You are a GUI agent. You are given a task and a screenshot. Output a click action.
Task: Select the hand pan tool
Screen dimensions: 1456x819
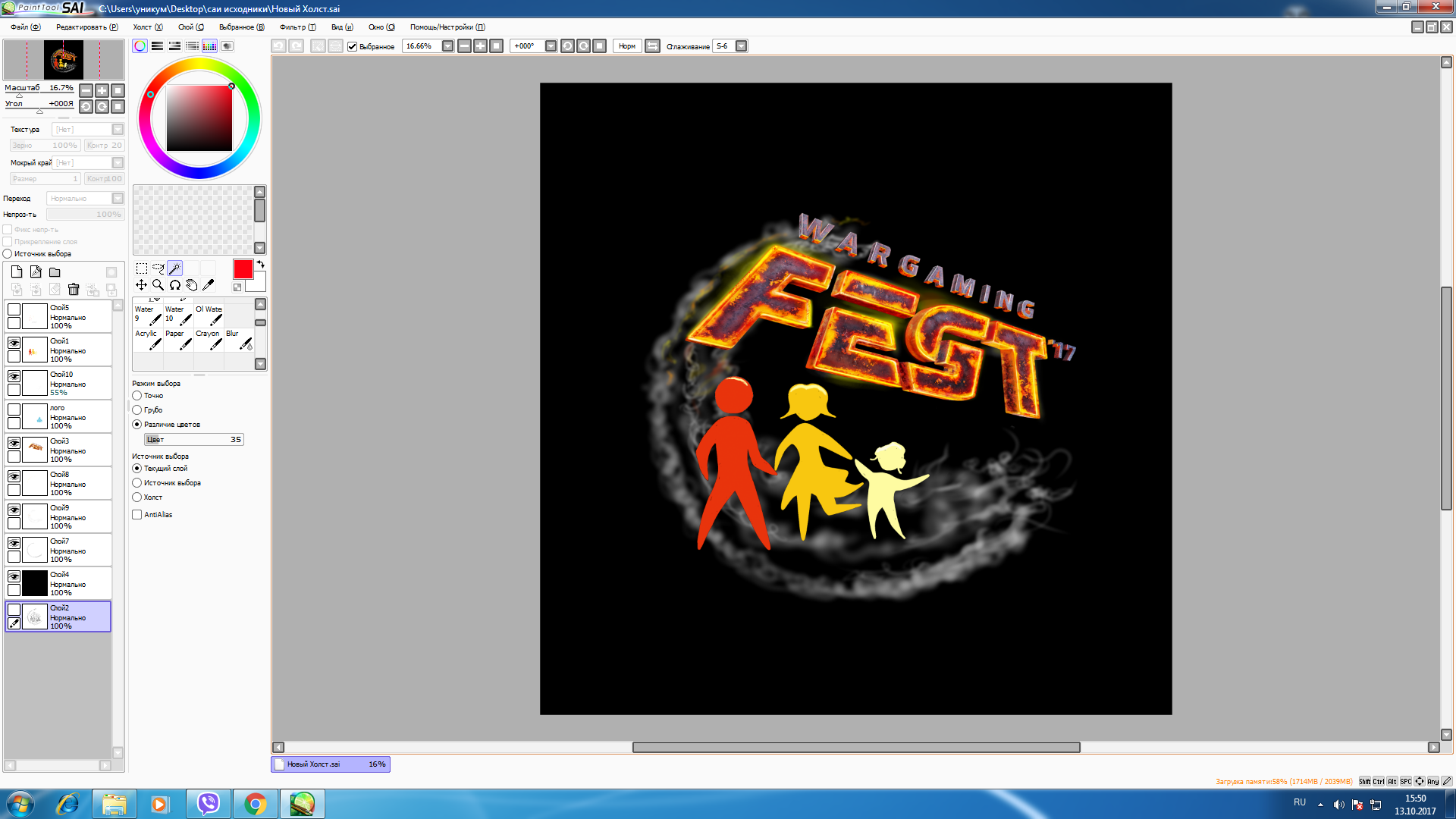coord(192,285)
